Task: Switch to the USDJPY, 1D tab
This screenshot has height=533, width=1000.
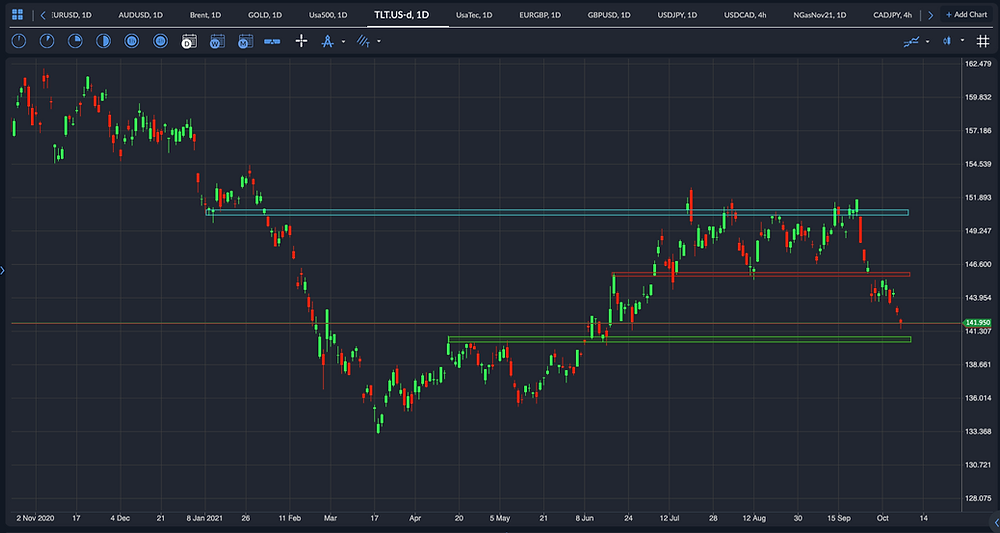Action: tap(679, 15)
